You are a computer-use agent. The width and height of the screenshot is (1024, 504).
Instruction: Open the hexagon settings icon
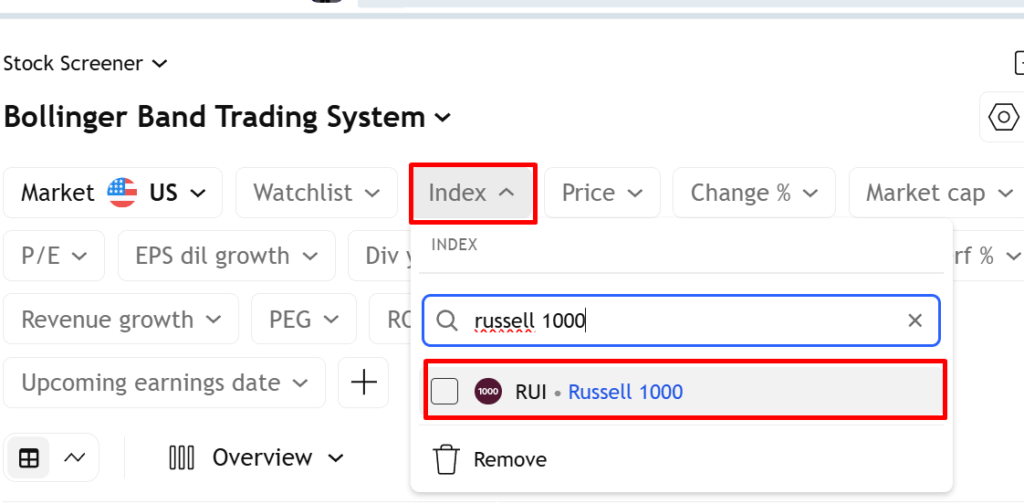1002,117
